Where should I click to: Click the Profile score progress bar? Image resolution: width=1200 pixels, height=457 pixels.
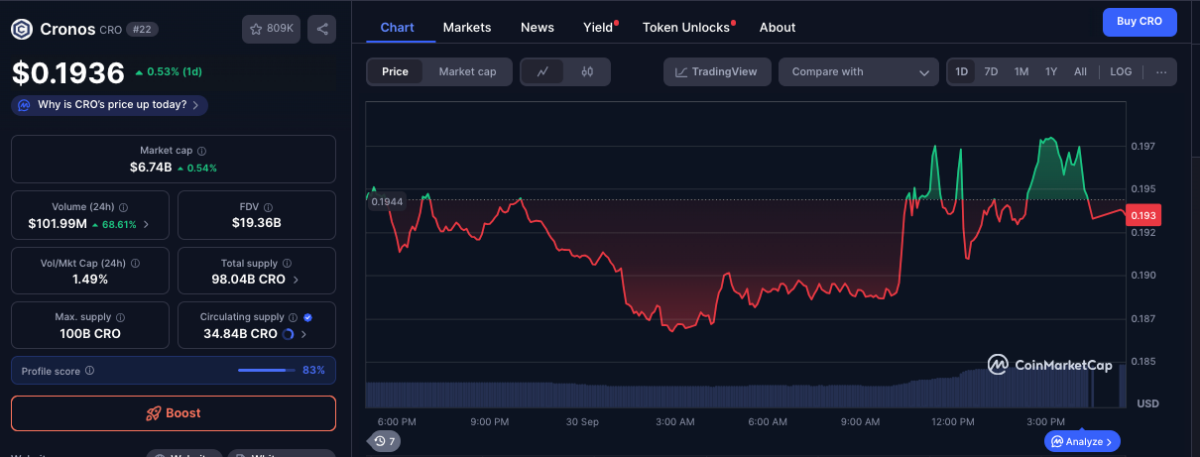coord(266,371)
